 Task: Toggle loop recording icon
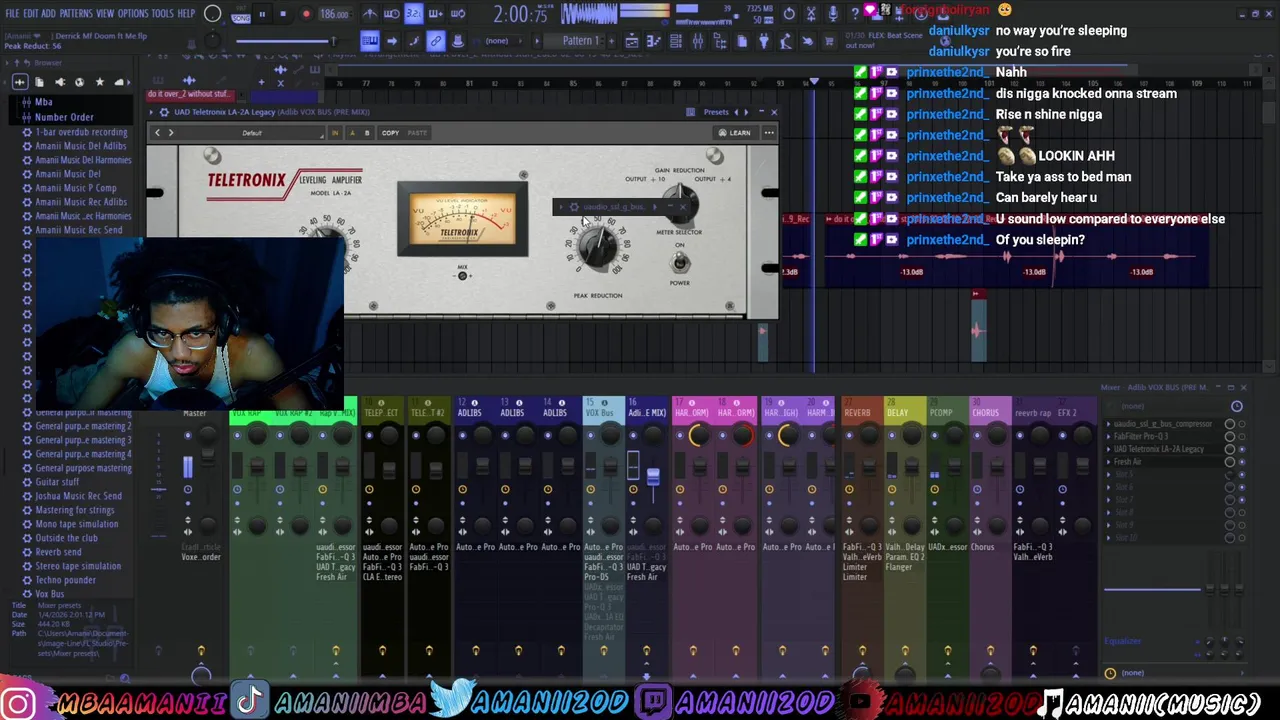click(457, 14)
